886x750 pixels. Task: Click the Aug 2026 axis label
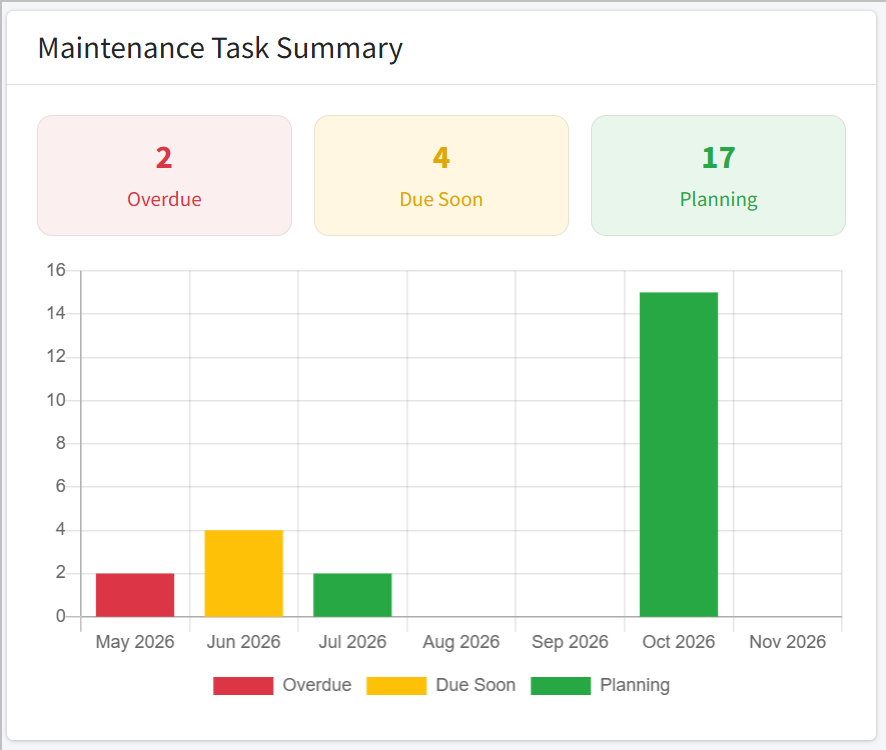461,642
